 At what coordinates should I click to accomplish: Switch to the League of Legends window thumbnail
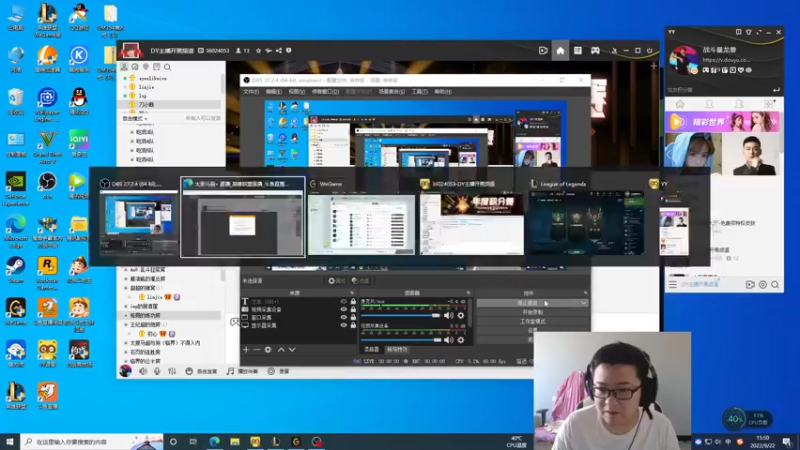pyautogui.click(x=586, y=217)
